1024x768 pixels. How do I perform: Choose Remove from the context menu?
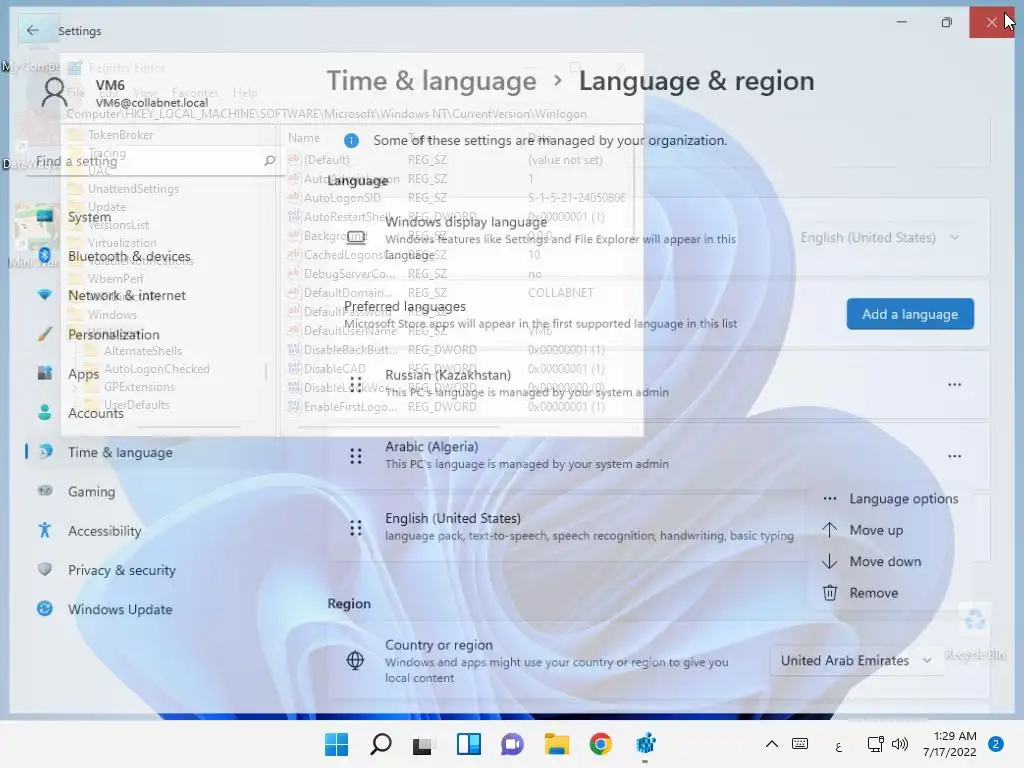tap(889, 593)
